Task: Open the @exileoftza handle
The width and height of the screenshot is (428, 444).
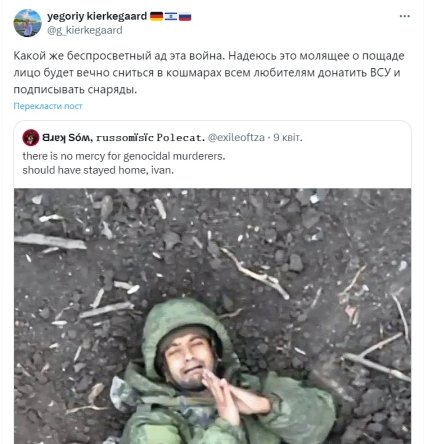Action: click(x=236, y=137)
